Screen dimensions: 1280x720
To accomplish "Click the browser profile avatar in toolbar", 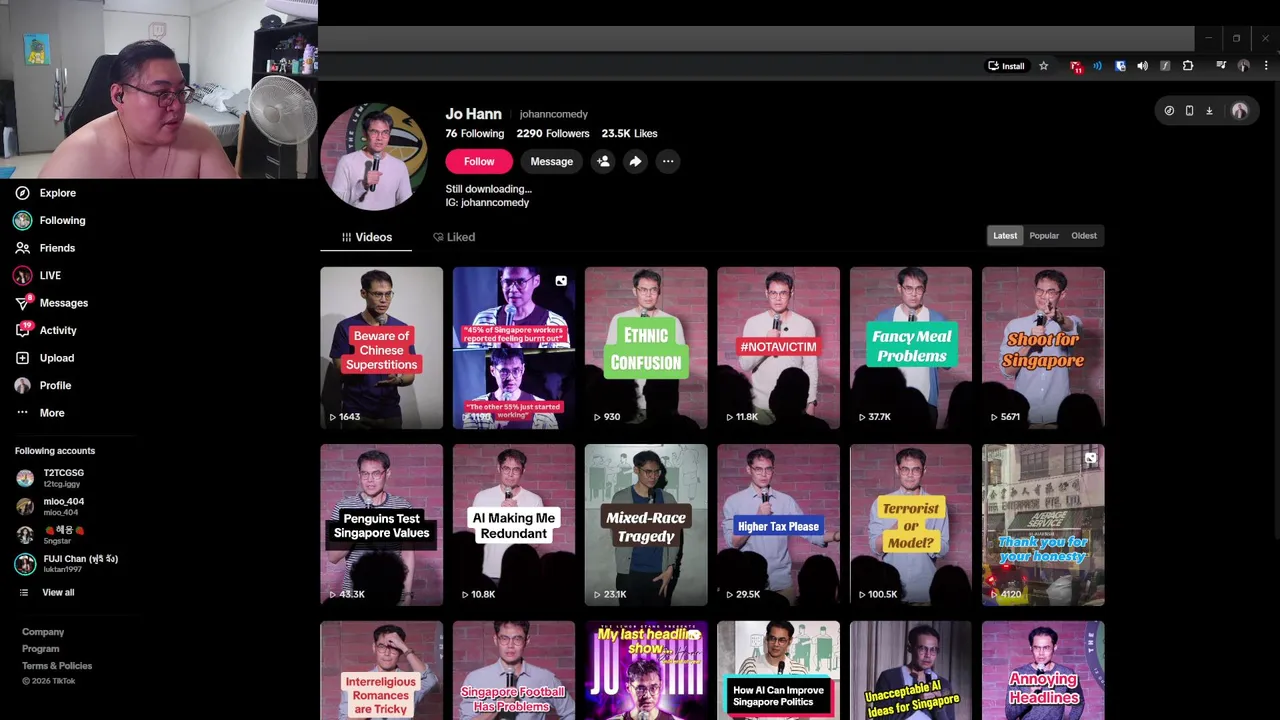I will point(1244,66).
